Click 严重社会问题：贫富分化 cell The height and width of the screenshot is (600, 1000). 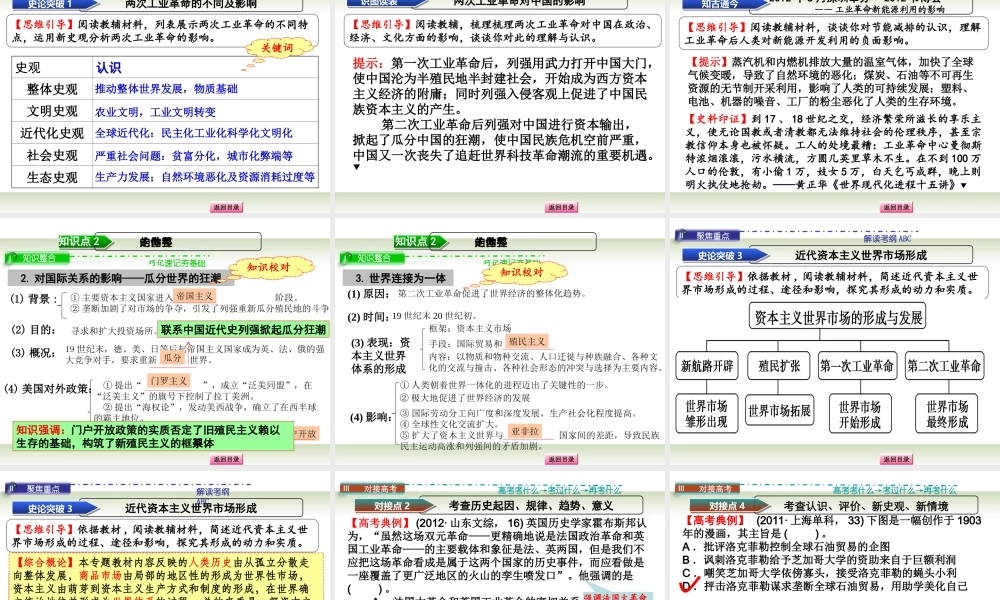pyautogui.click(x=205, y=156)
